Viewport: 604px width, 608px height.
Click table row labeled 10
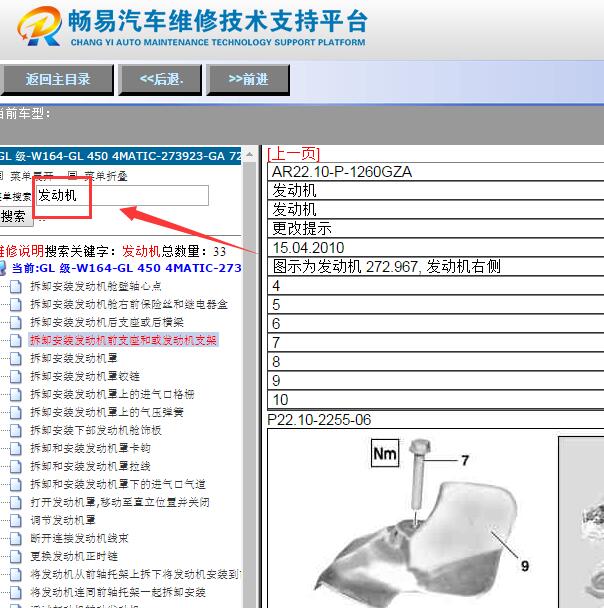pyautogui.click(x=435, y=399)
